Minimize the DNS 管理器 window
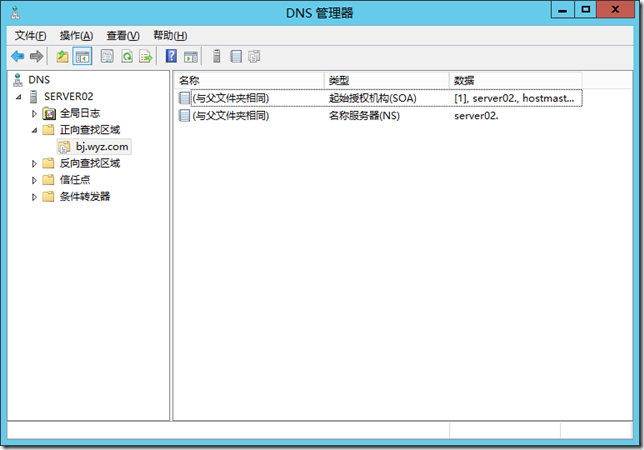 (x=563, y=9)
